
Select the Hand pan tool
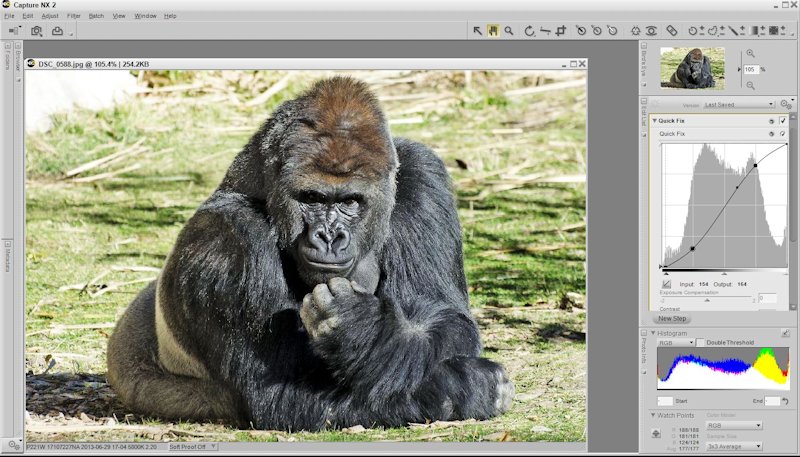pos(493,31)
